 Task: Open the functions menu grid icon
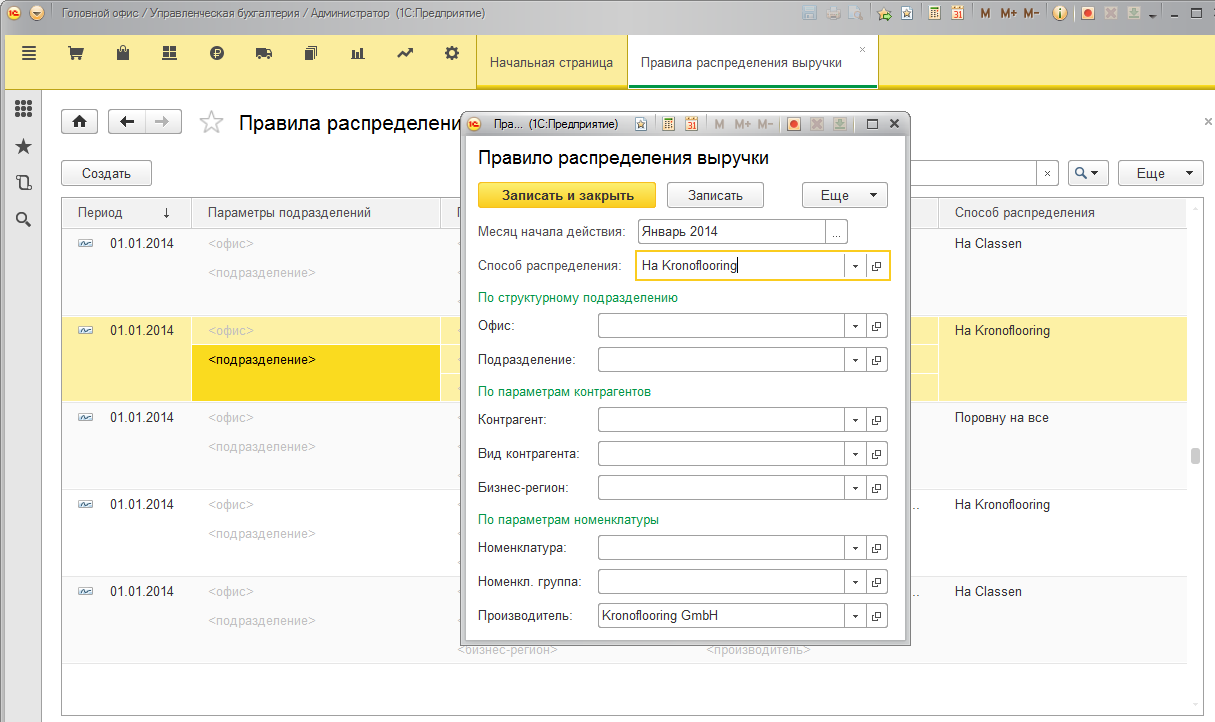click(23, 109)
